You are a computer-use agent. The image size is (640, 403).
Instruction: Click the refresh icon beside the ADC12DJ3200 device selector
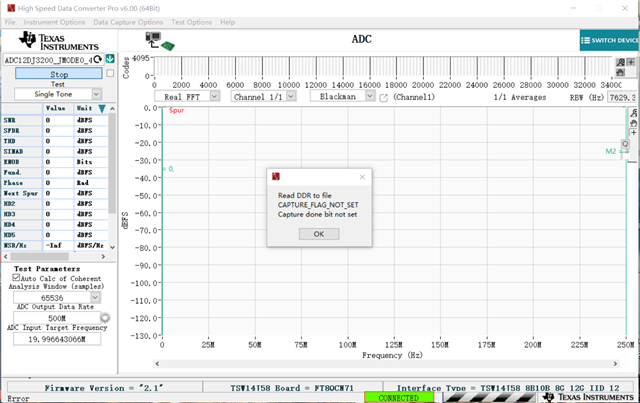[98, 60]
